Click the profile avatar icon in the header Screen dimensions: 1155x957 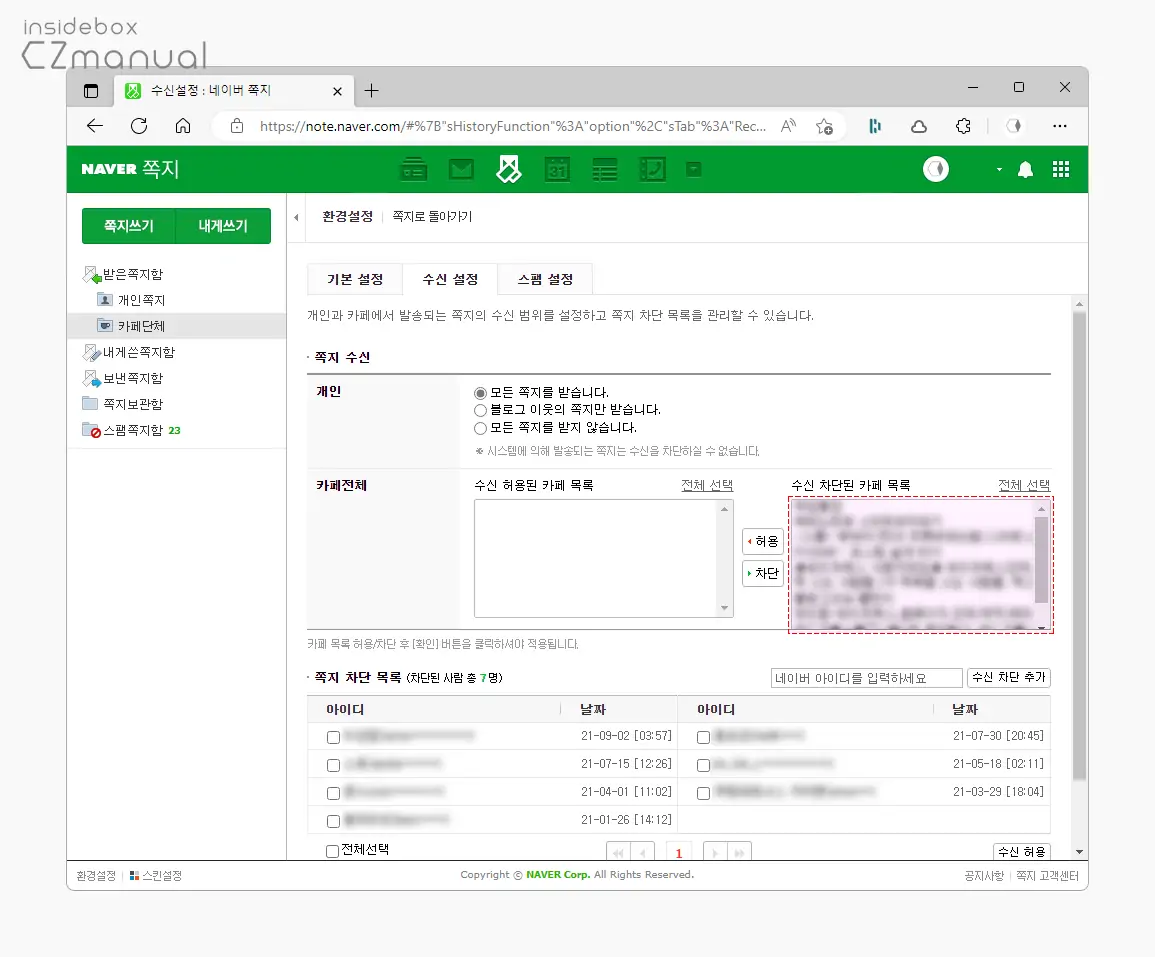[x=936, y=169]
